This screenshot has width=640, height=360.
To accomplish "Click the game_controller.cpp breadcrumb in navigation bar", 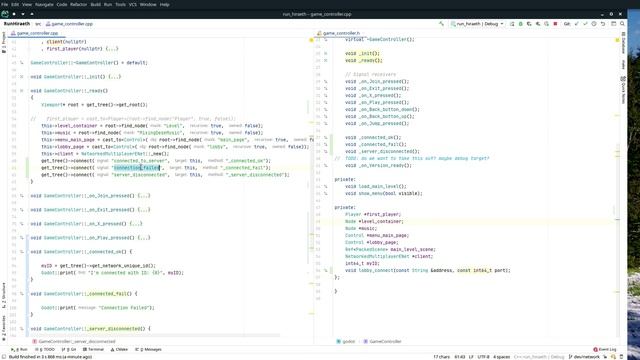I will (x=69, y=24).
